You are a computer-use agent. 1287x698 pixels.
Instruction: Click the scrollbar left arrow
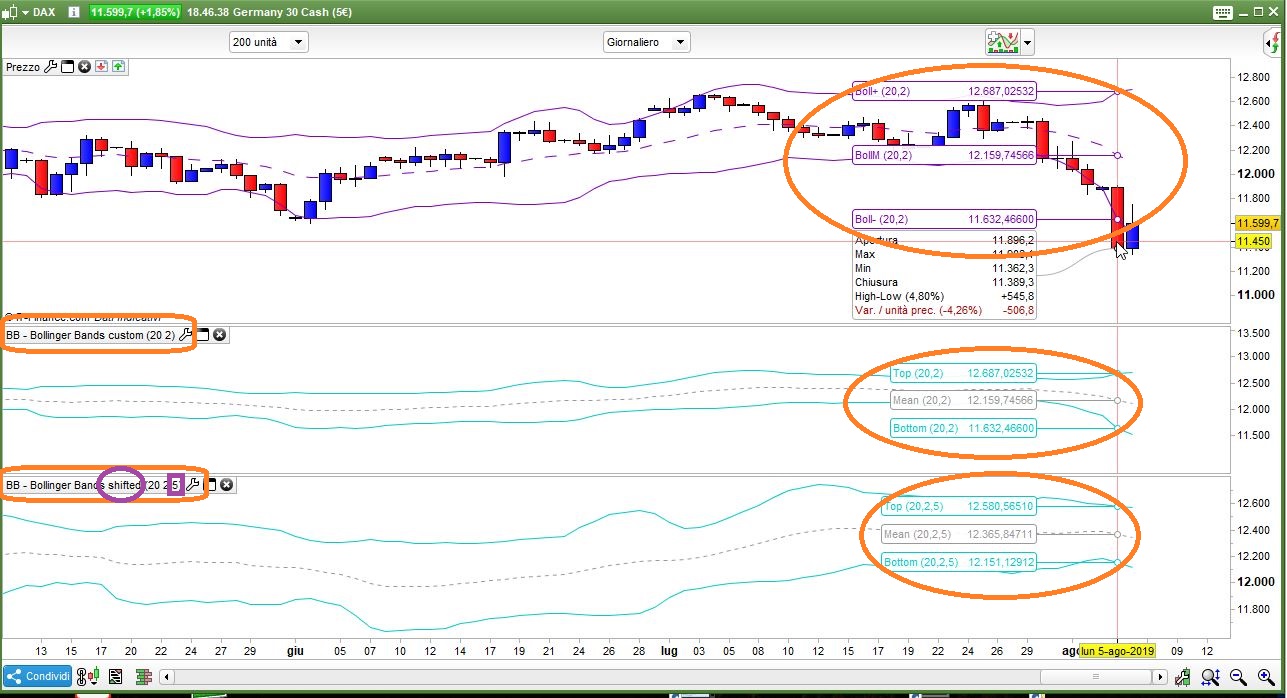[x=167, y=677]
